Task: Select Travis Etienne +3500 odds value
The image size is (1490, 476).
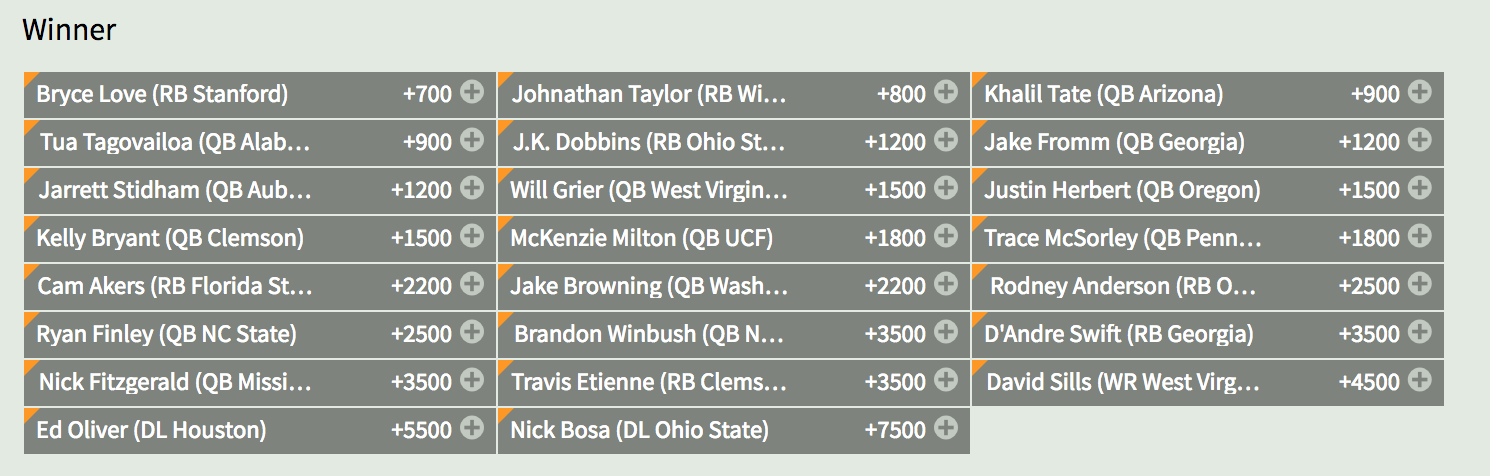Action: (895, 382)
